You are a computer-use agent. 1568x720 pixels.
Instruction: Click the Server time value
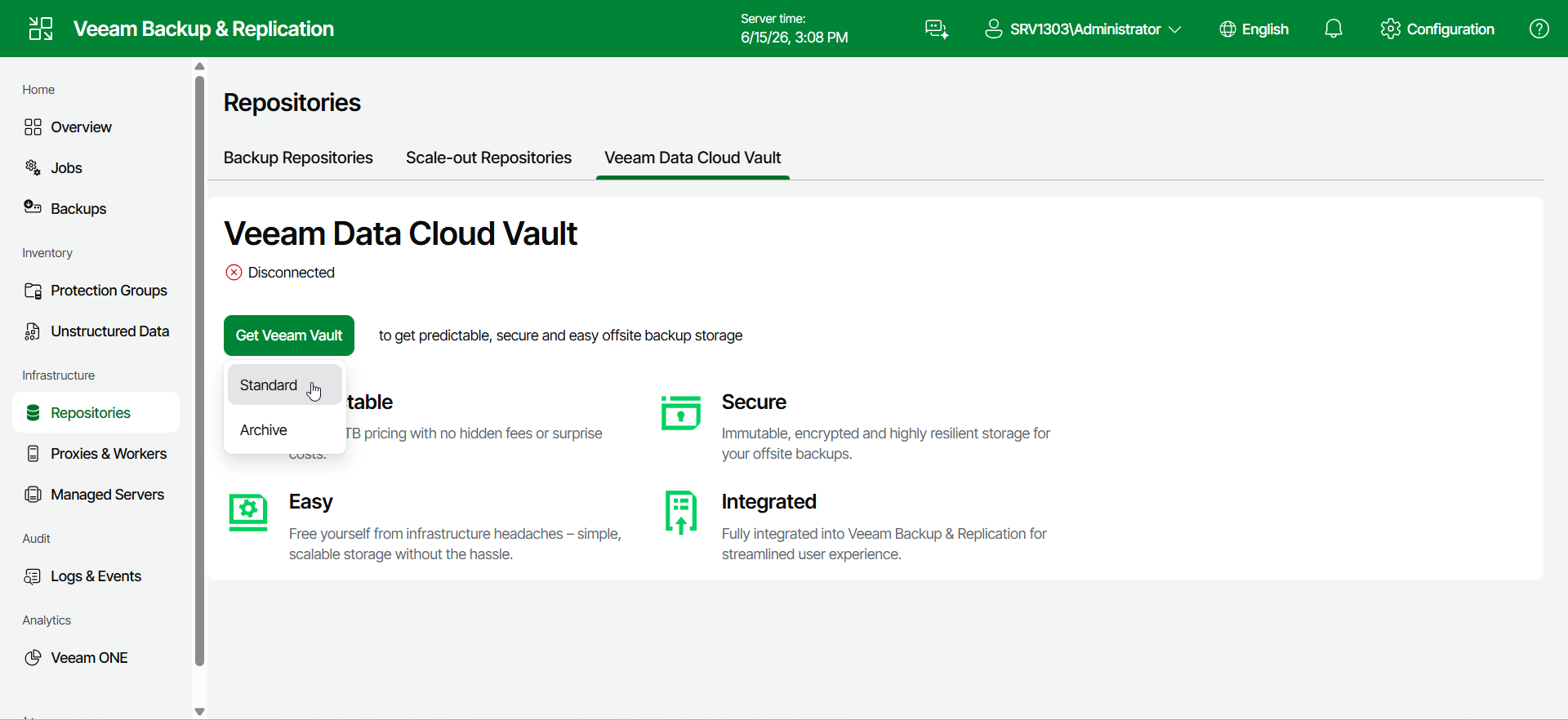794,38
